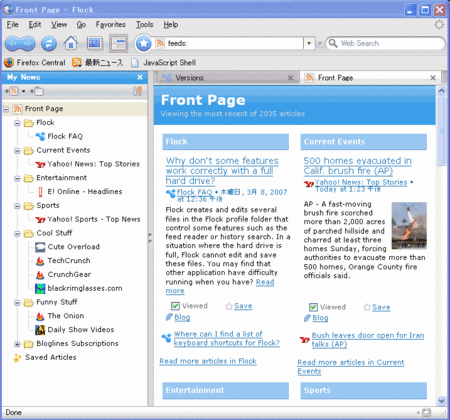Open the 最新ニュース feed bookmark

pyautogui.click(x=98, y=63)
